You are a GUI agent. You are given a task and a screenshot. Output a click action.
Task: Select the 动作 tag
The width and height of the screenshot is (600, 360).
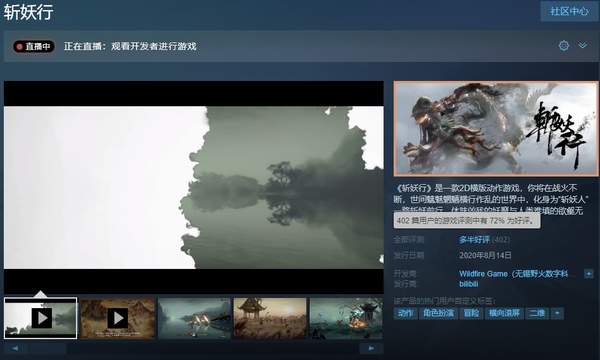click(x=405, y=313)
